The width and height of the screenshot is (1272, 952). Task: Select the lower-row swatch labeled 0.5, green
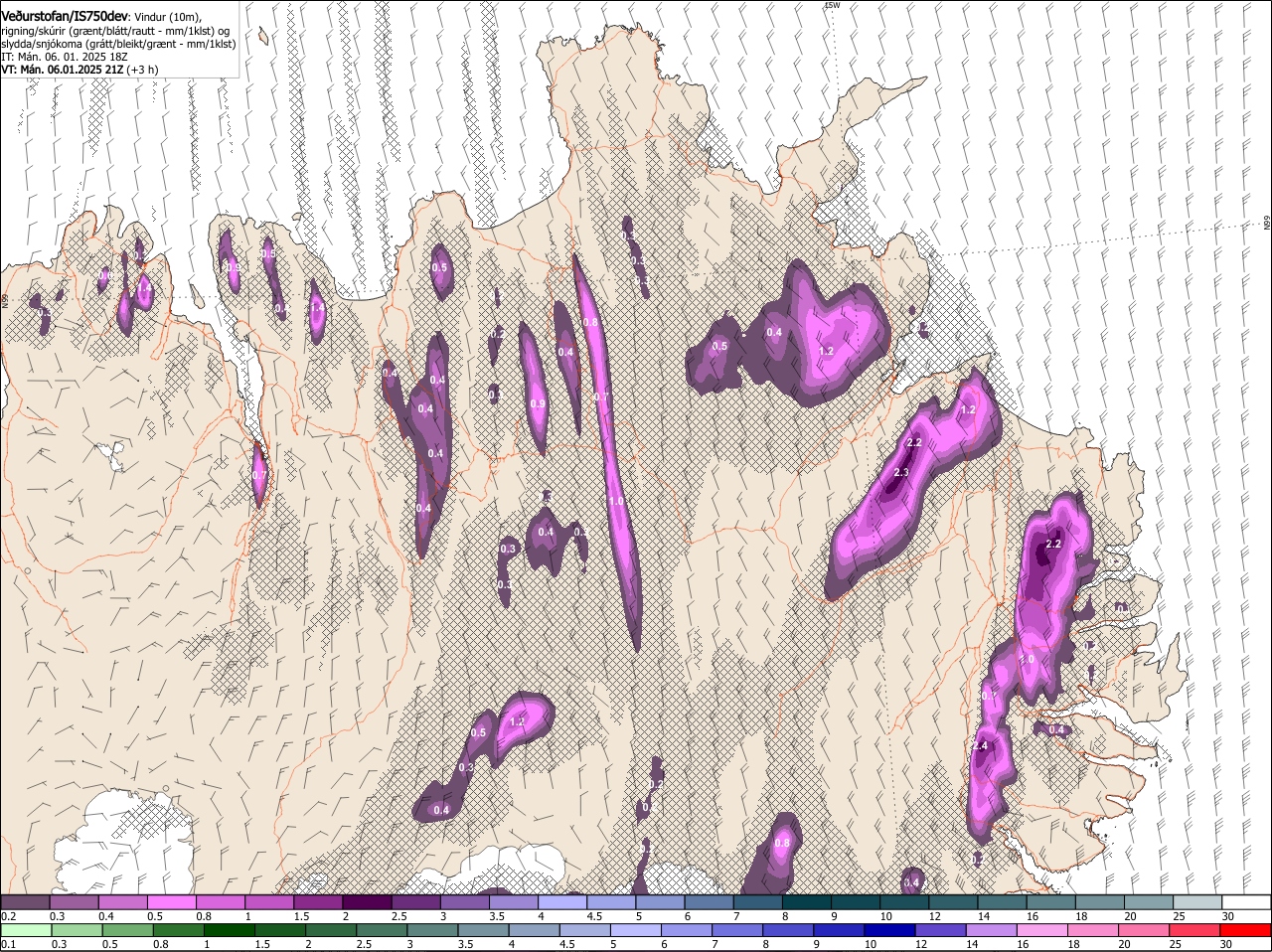[127, 930]
